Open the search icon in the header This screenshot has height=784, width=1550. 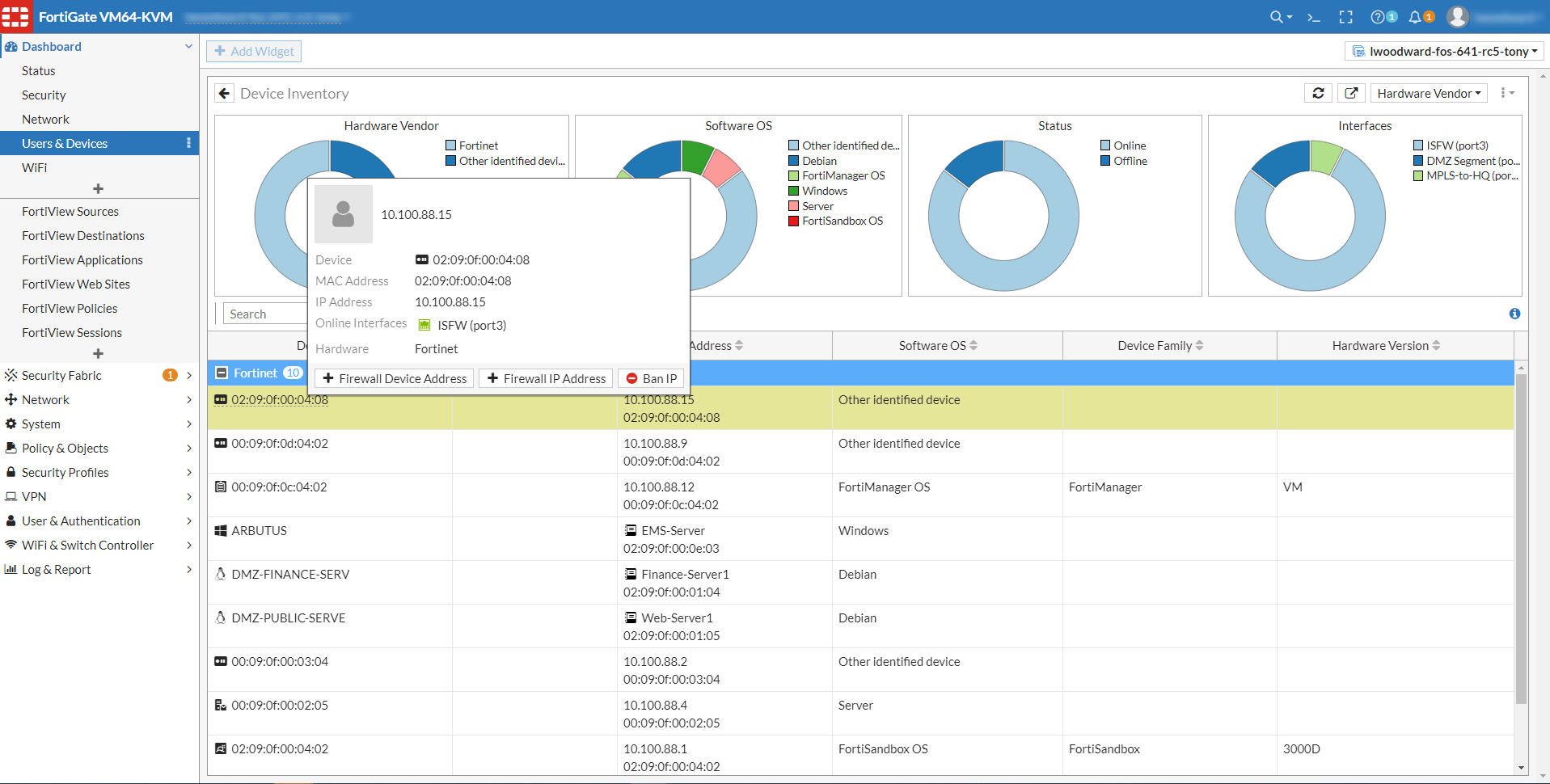click(x=1276, y=16)
